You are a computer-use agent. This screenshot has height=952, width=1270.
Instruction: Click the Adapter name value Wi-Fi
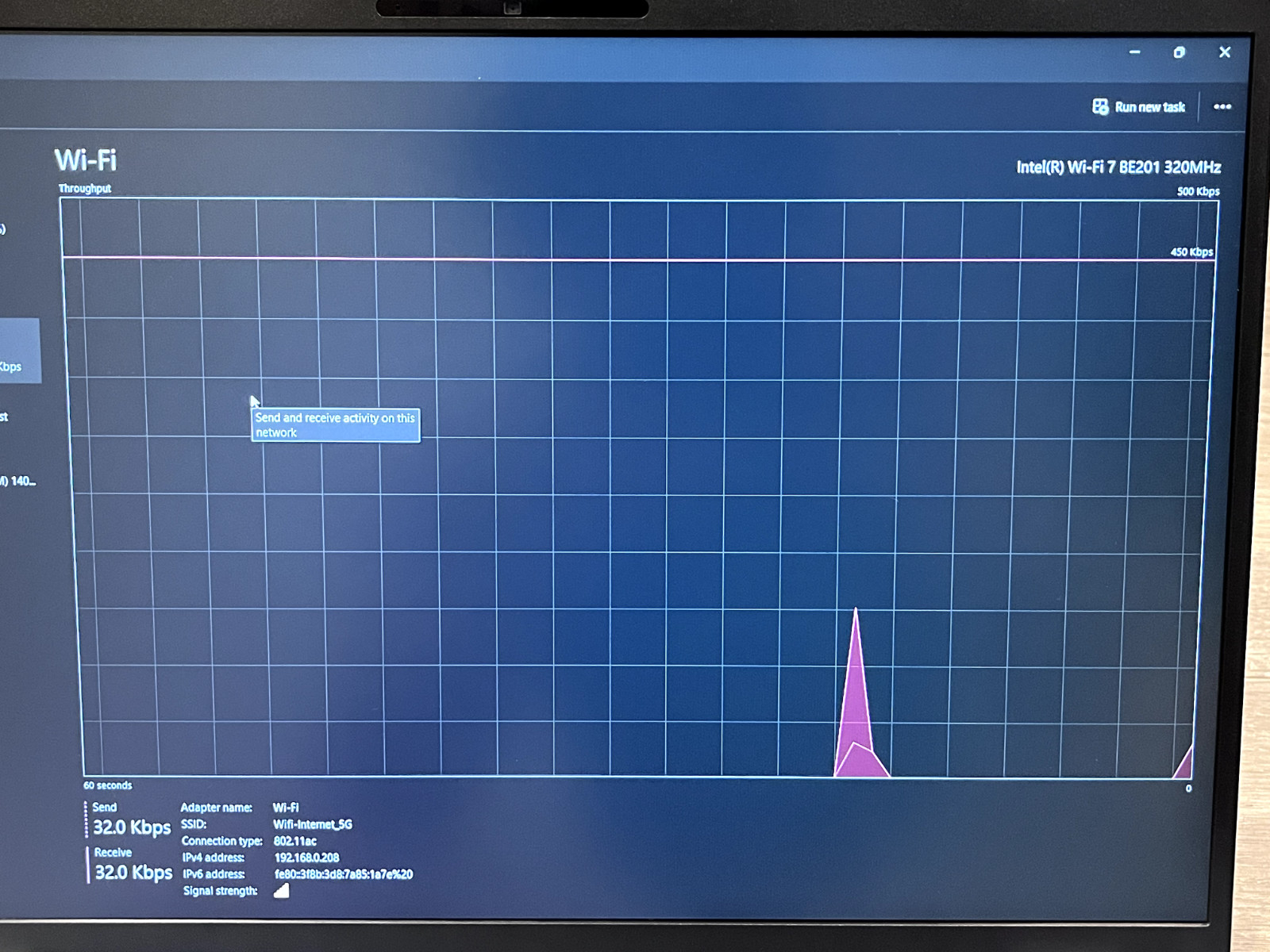click(286, 808)
